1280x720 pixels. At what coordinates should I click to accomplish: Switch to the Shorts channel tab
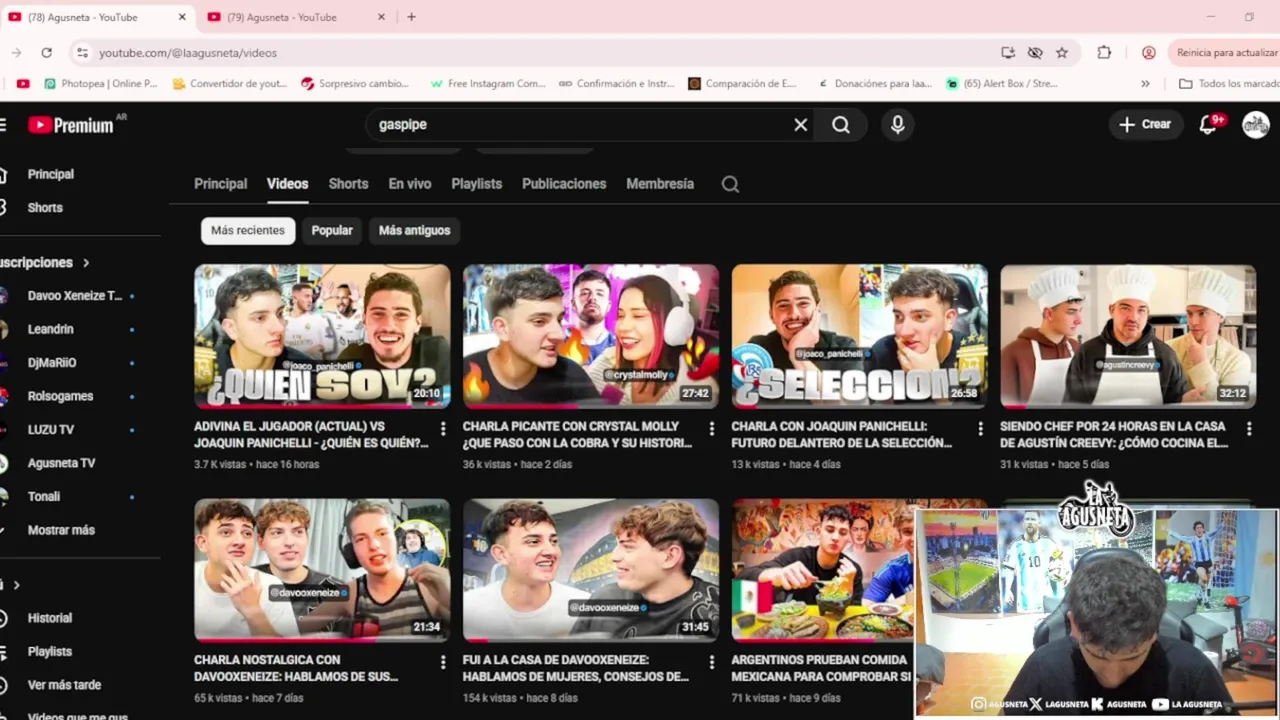(x=348, y=184)
